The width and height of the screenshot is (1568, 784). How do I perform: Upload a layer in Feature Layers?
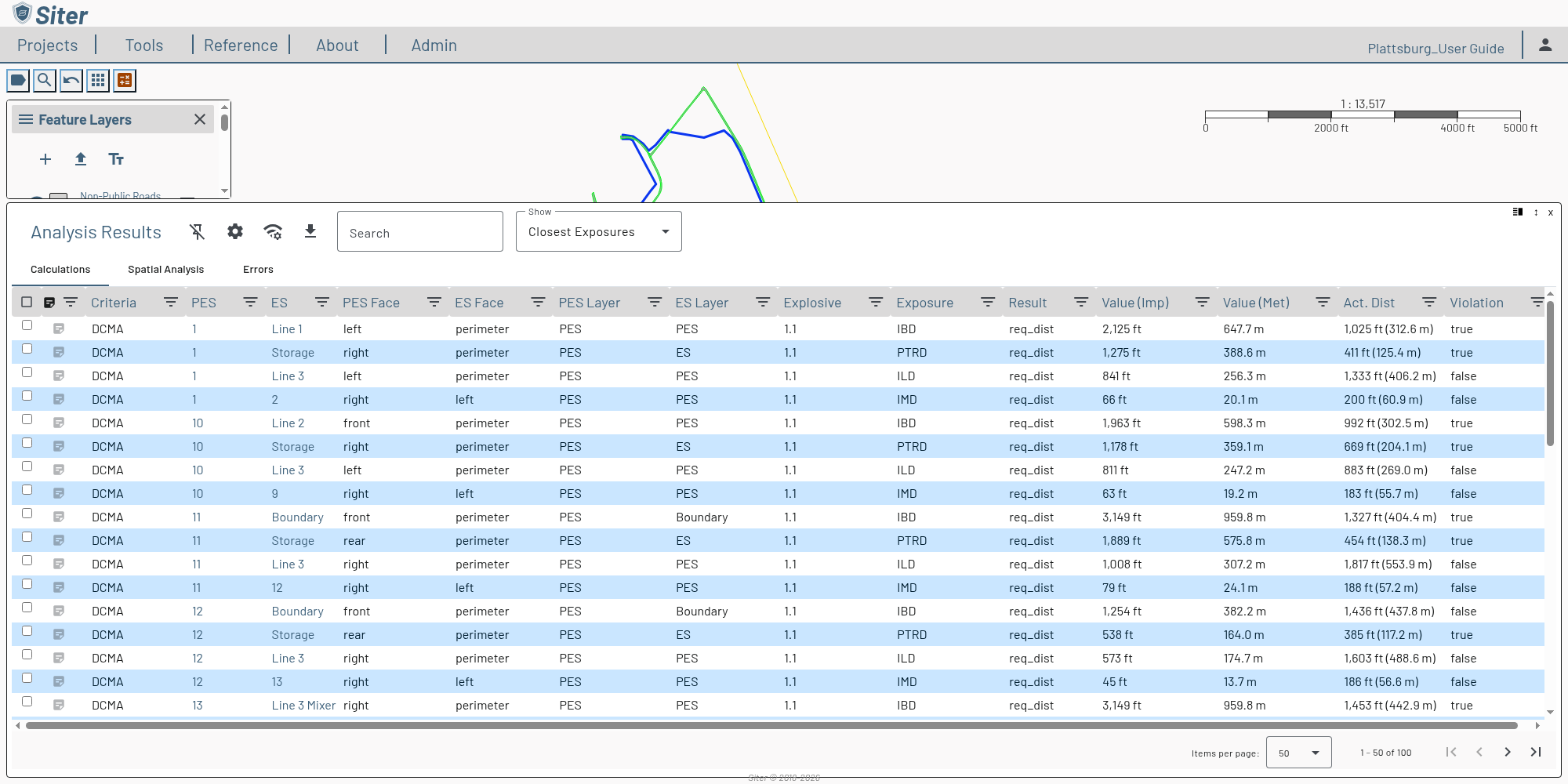(x=81, y=159)
